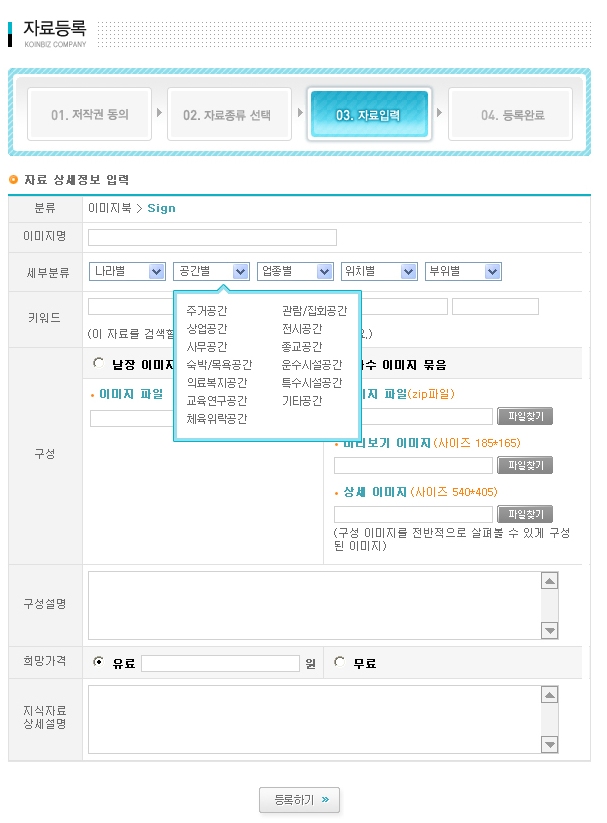Open the 위치별 dropdown
Image resolution: width=607 pixels, height=823 pixels.
click(379, 271)
